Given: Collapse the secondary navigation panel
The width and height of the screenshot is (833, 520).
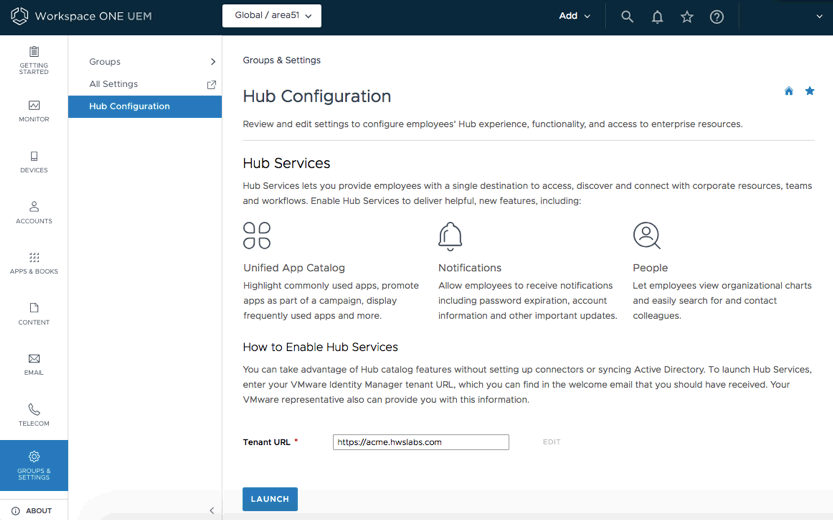Looking at the screenshot, I should [x=211, y=510].
